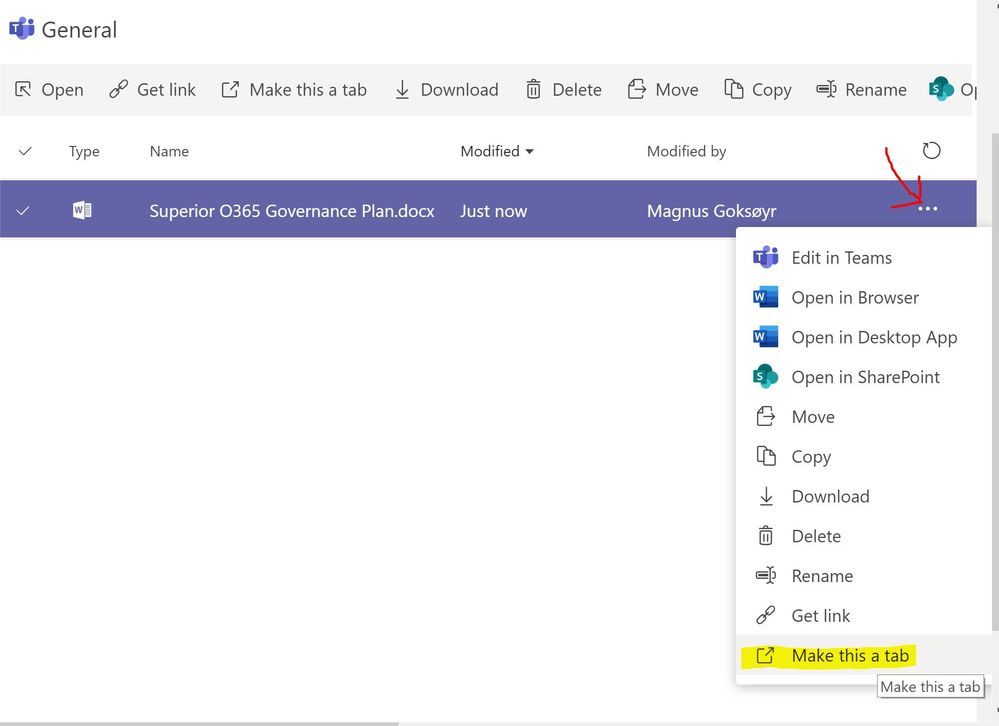Click the Copy icon in the context menu
Viewport: 999px width, 726px height.
pyautogui.click(x=765, y=456)
